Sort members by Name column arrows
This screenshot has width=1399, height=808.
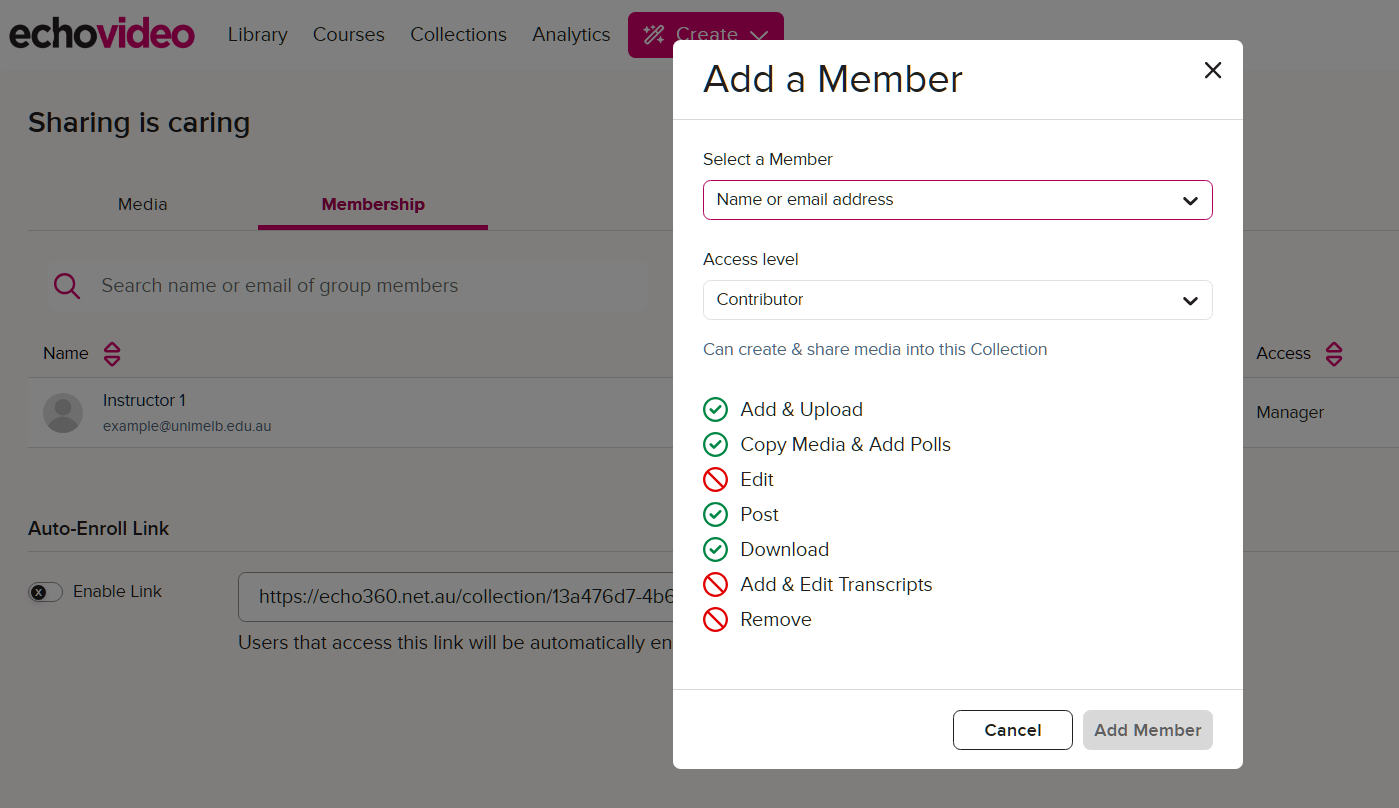pyautogui.click(x=112, y=354)
